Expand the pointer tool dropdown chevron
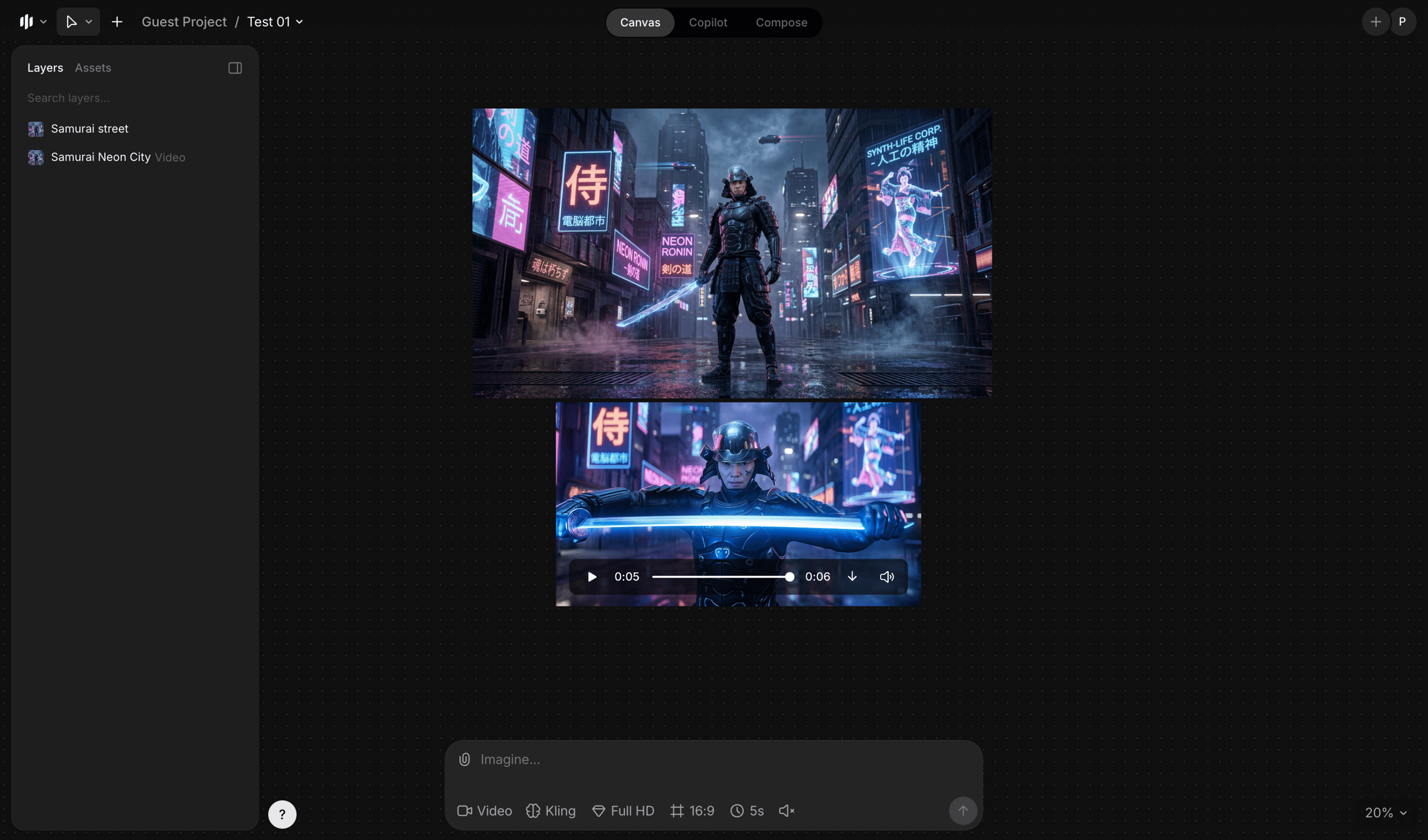 [x=89, y=22]
